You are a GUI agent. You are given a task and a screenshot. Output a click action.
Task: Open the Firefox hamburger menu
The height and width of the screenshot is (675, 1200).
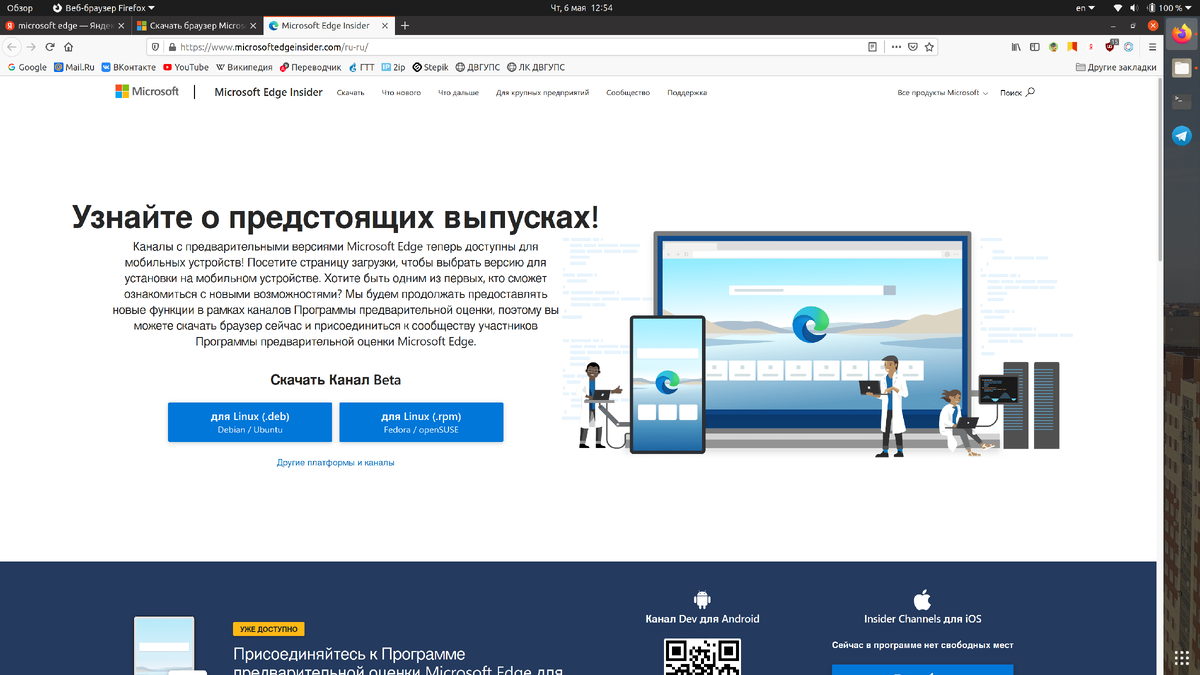[1152, 47]
